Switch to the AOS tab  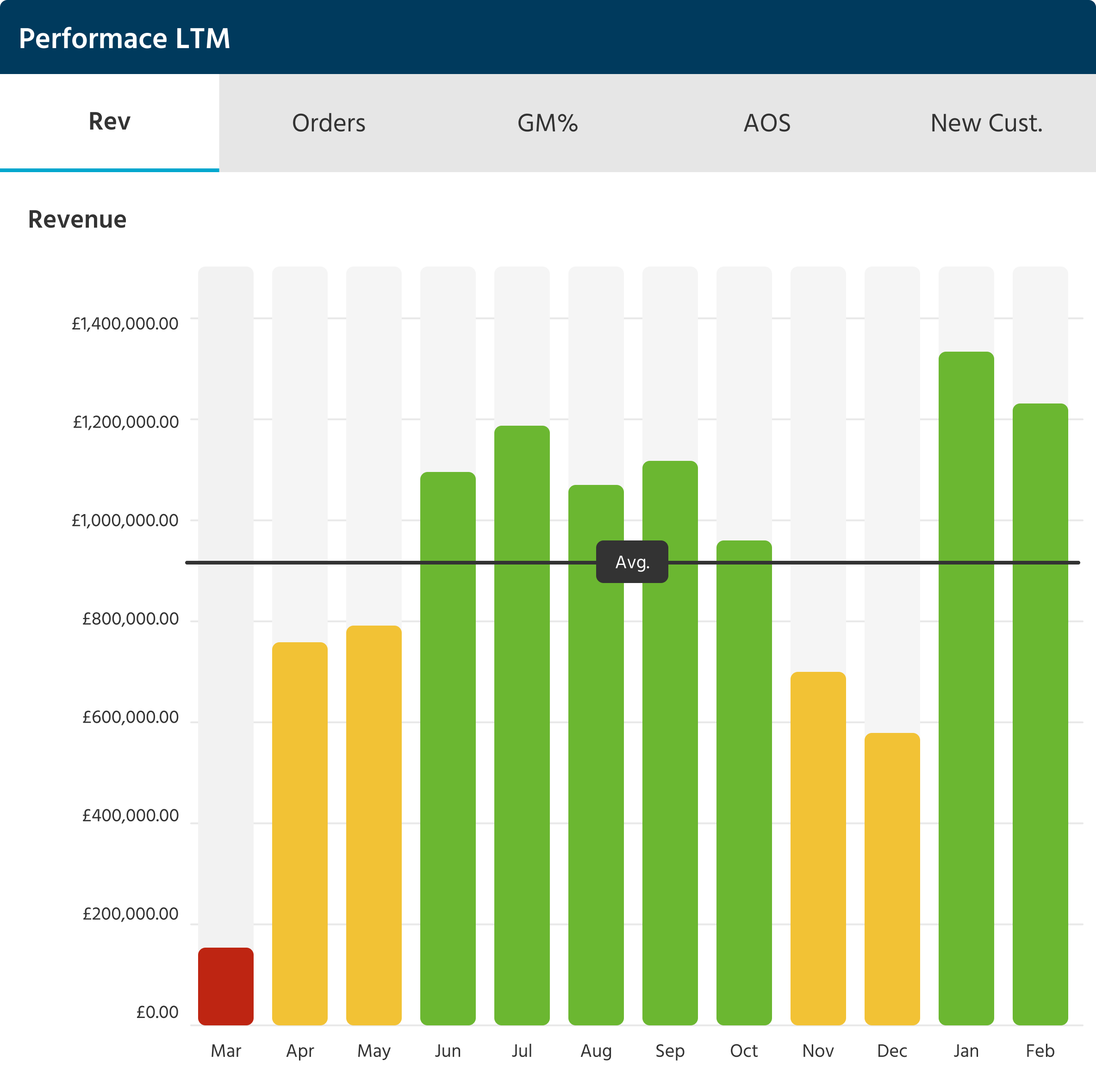(x=767, y=123)
